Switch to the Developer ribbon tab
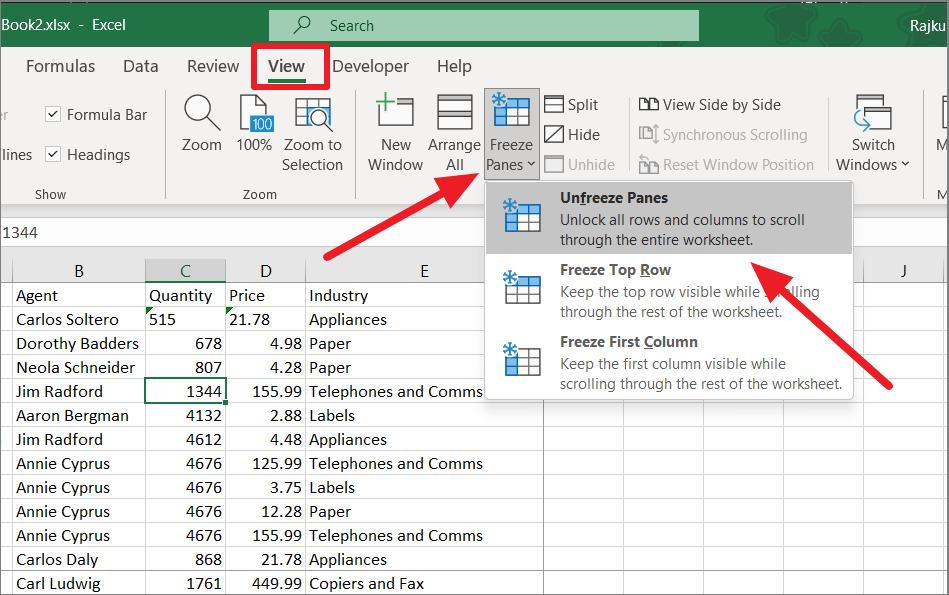This screenshot has height=595, width=949. click(x=371, y=66)
